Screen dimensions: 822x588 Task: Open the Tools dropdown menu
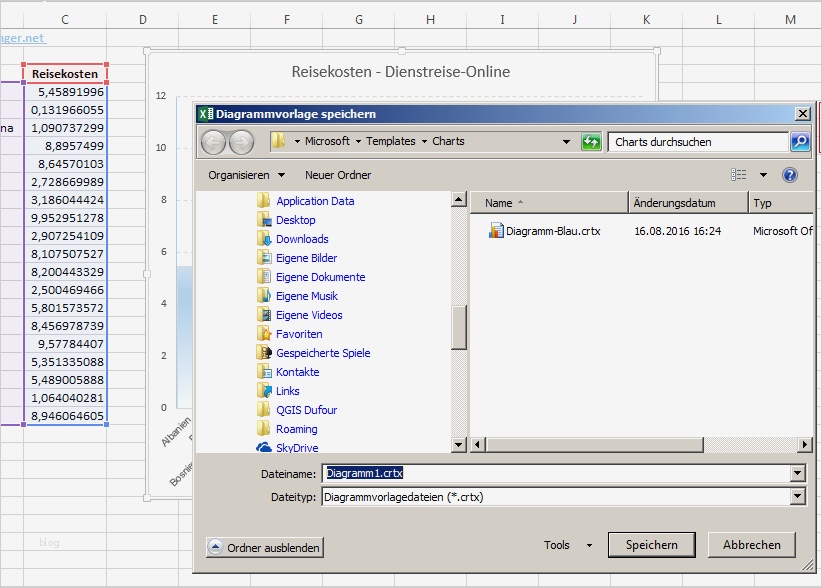point(567,545)
